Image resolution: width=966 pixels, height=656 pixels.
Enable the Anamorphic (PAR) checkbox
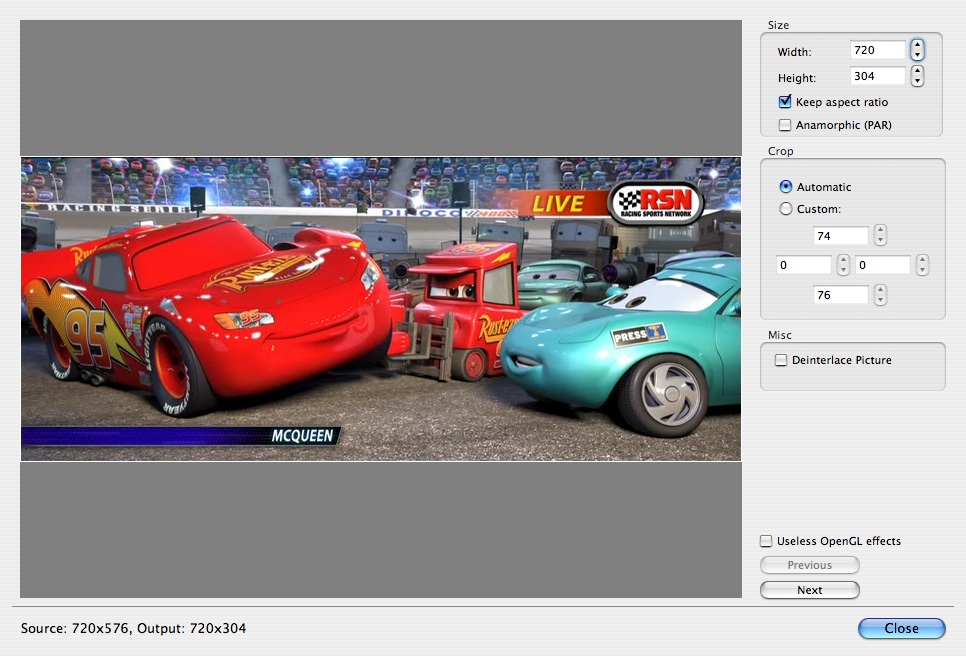tap(785, 125)
